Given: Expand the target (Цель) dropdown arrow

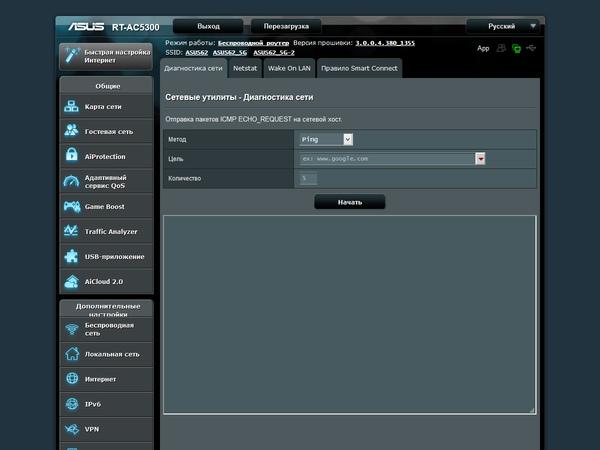Looking at the screenshot, I should tap(480, 158).
